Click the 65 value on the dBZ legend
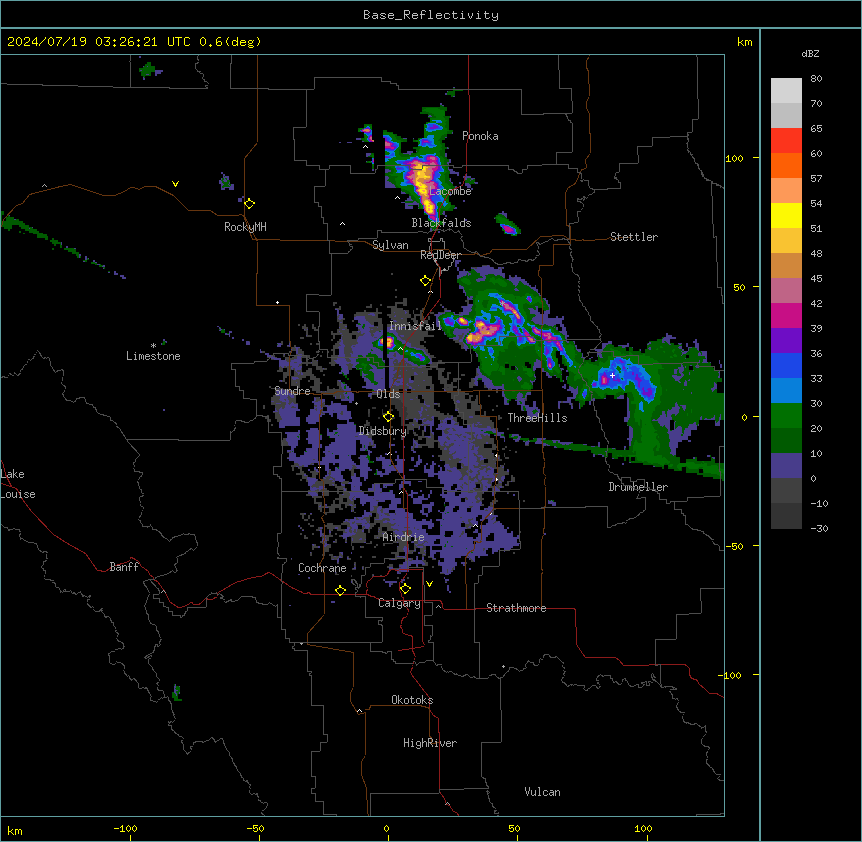 pyautogui.click(x=816, y=129)
